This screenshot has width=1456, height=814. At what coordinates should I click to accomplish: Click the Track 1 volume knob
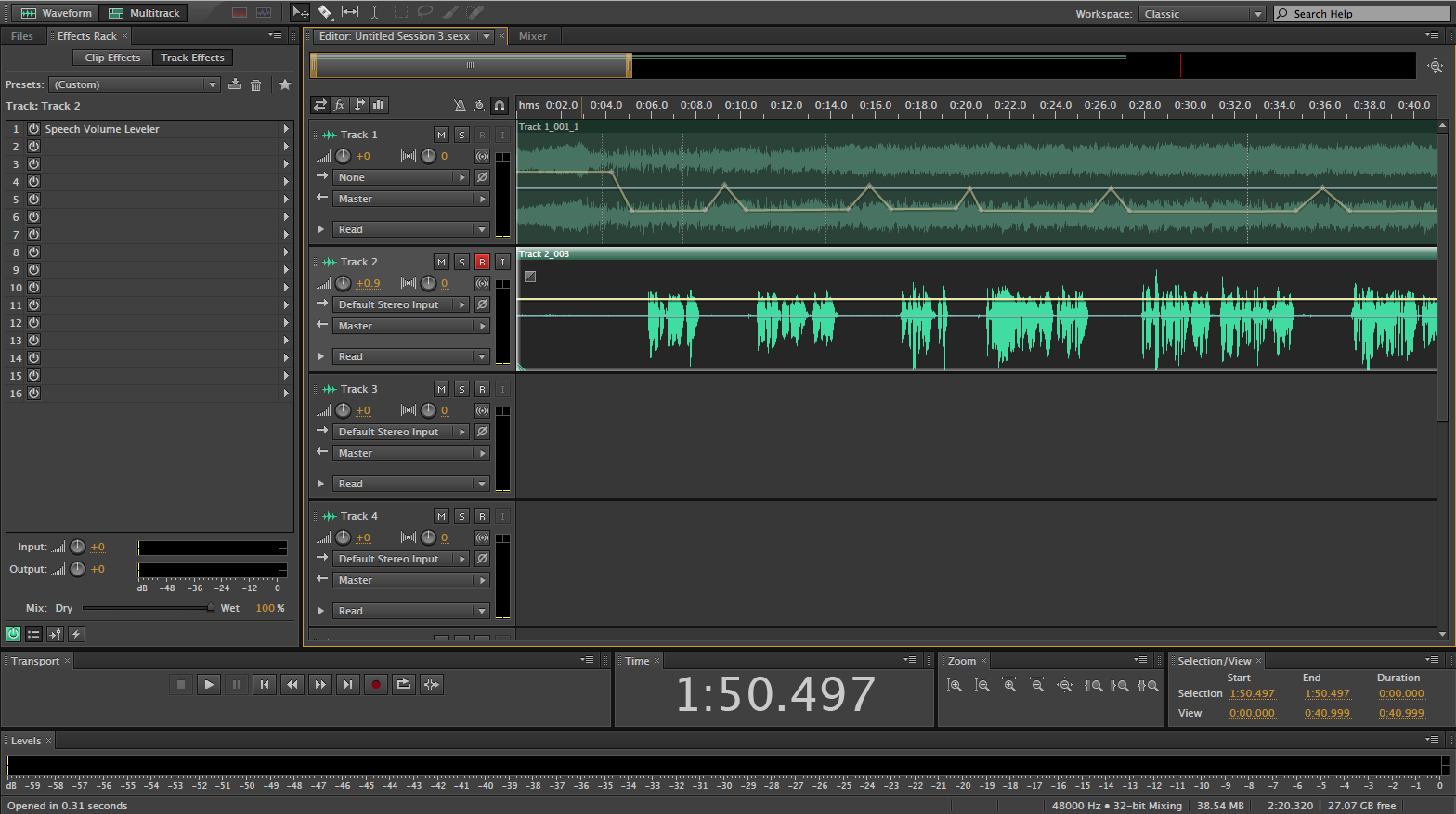pyautogui.click(x=343, y=156)
